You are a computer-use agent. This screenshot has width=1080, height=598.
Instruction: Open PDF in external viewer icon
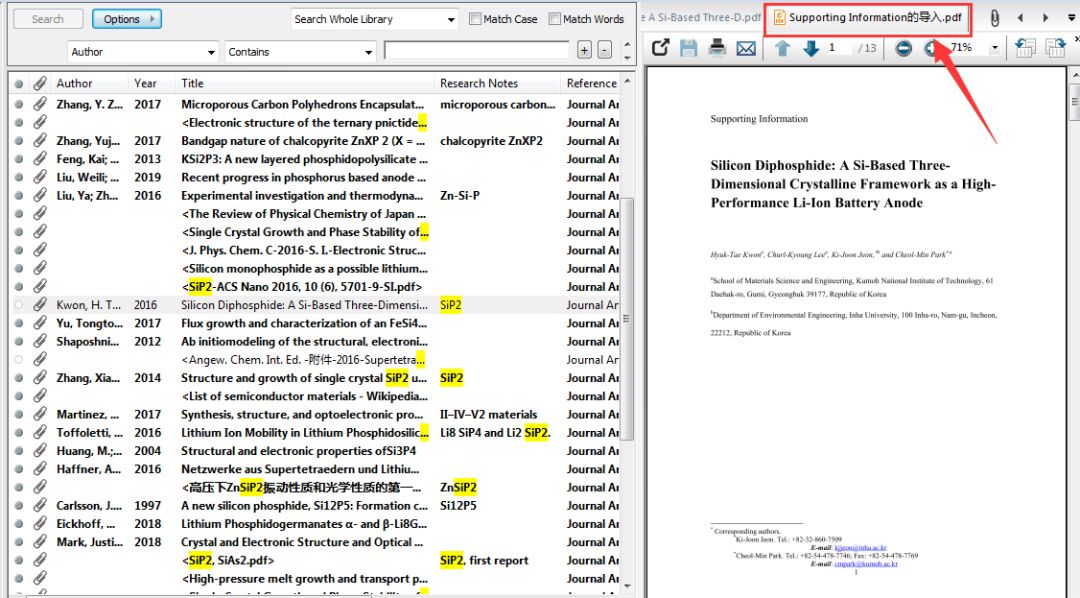[661, 48]
